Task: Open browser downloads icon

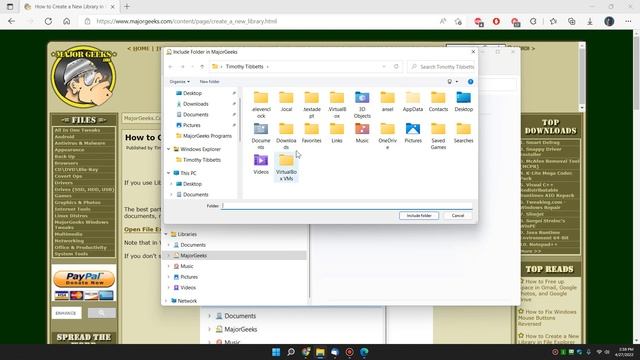Action: point(590,21)
